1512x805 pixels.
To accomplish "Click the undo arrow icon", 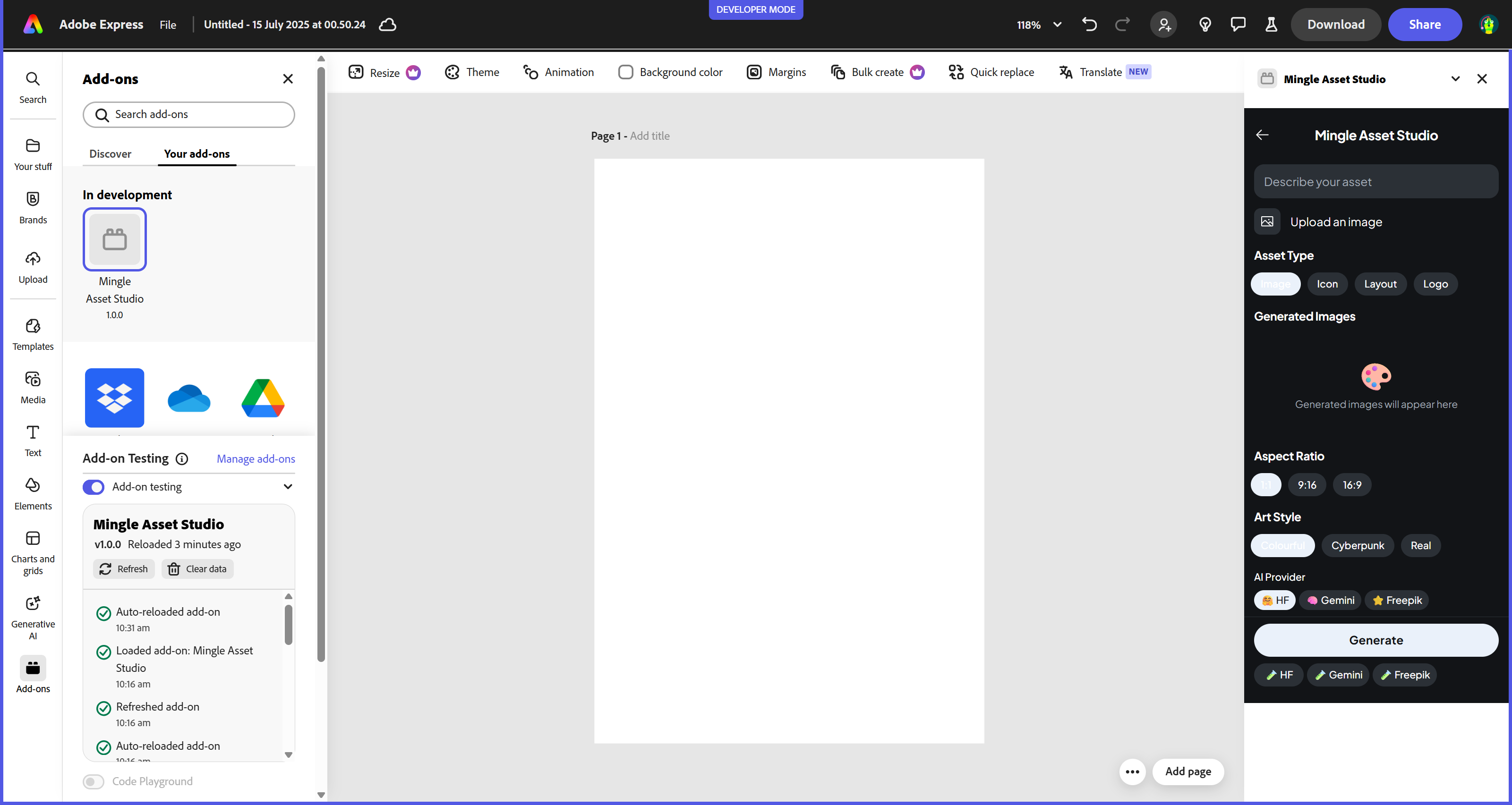I will tap(1089, 25).
